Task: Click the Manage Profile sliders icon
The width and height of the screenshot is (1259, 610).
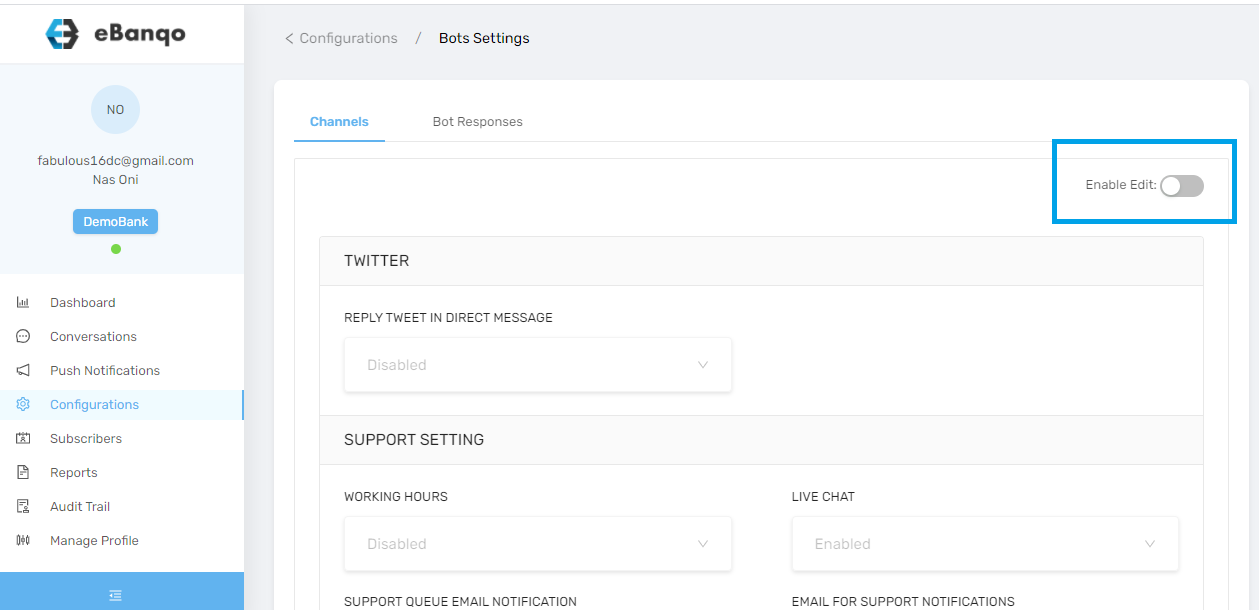Action: coord(23,540)
